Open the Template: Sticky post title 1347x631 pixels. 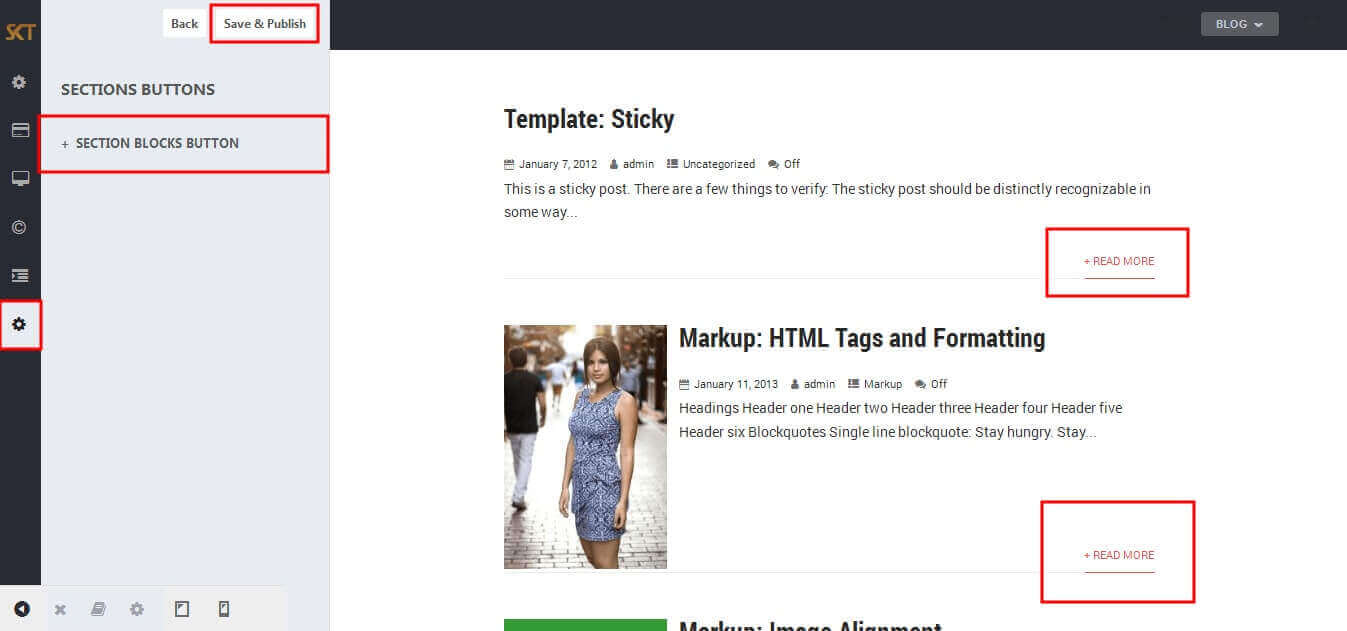(x=589, y=119)
